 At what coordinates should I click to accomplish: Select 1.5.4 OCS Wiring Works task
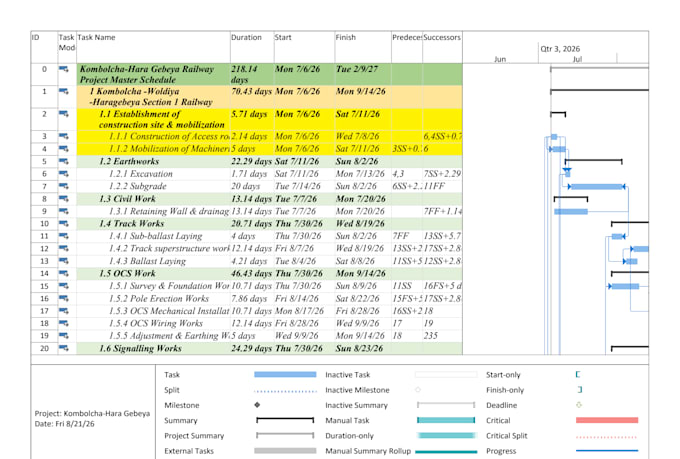point(156,323)
